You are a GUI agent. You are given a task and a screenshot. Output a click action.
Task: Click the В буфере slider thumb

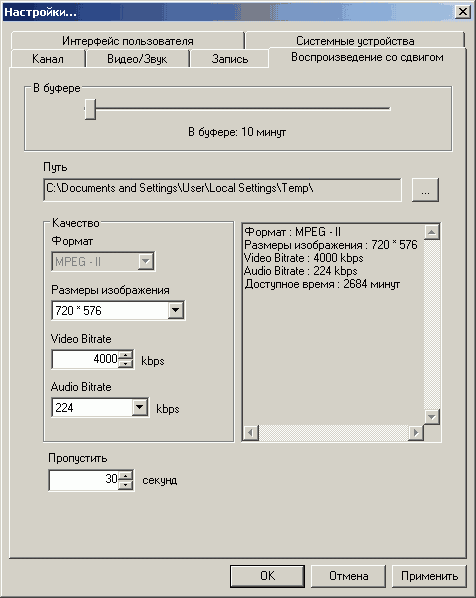click(x=90, y=109)
